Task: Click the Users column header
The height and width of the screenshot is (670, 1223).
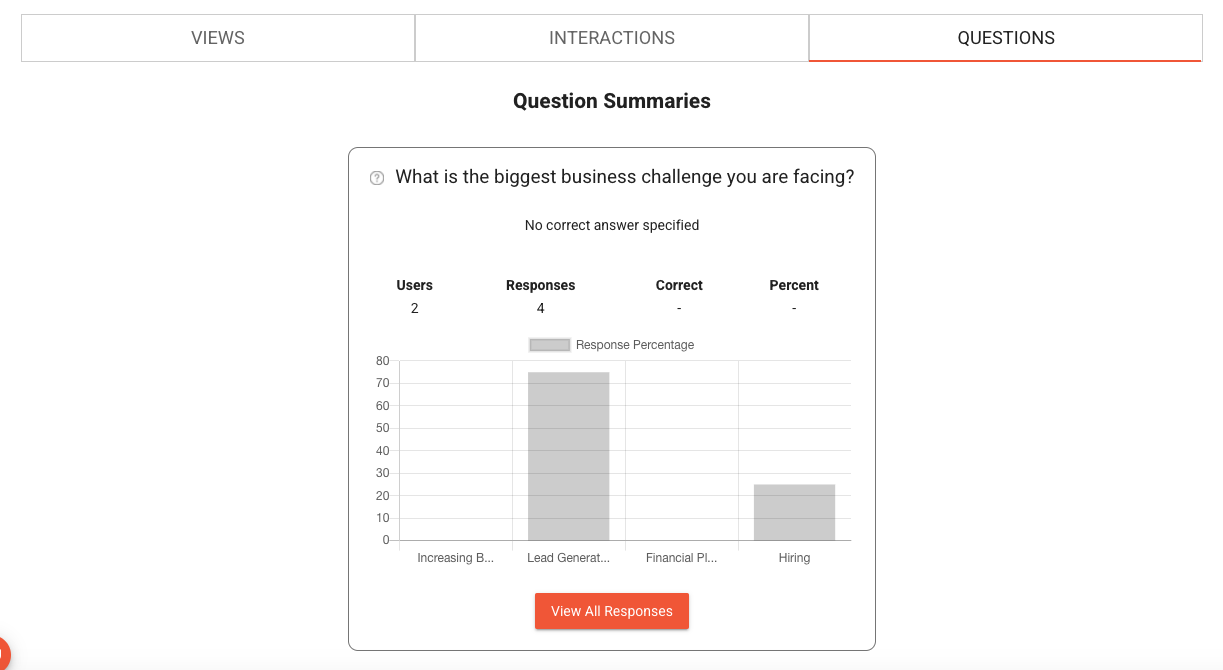Action: 415,285
